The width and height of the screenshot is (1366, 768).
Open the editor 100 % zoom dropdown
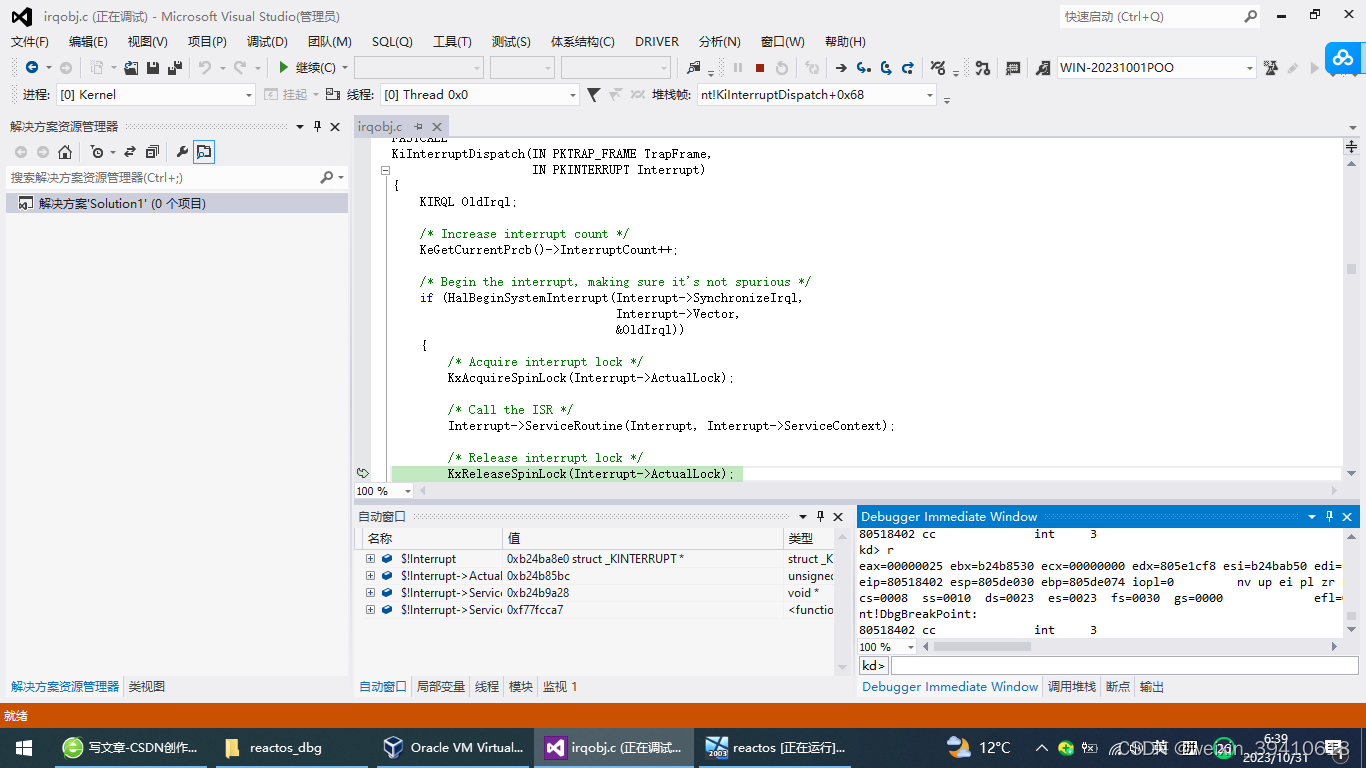tap(407, 491)
